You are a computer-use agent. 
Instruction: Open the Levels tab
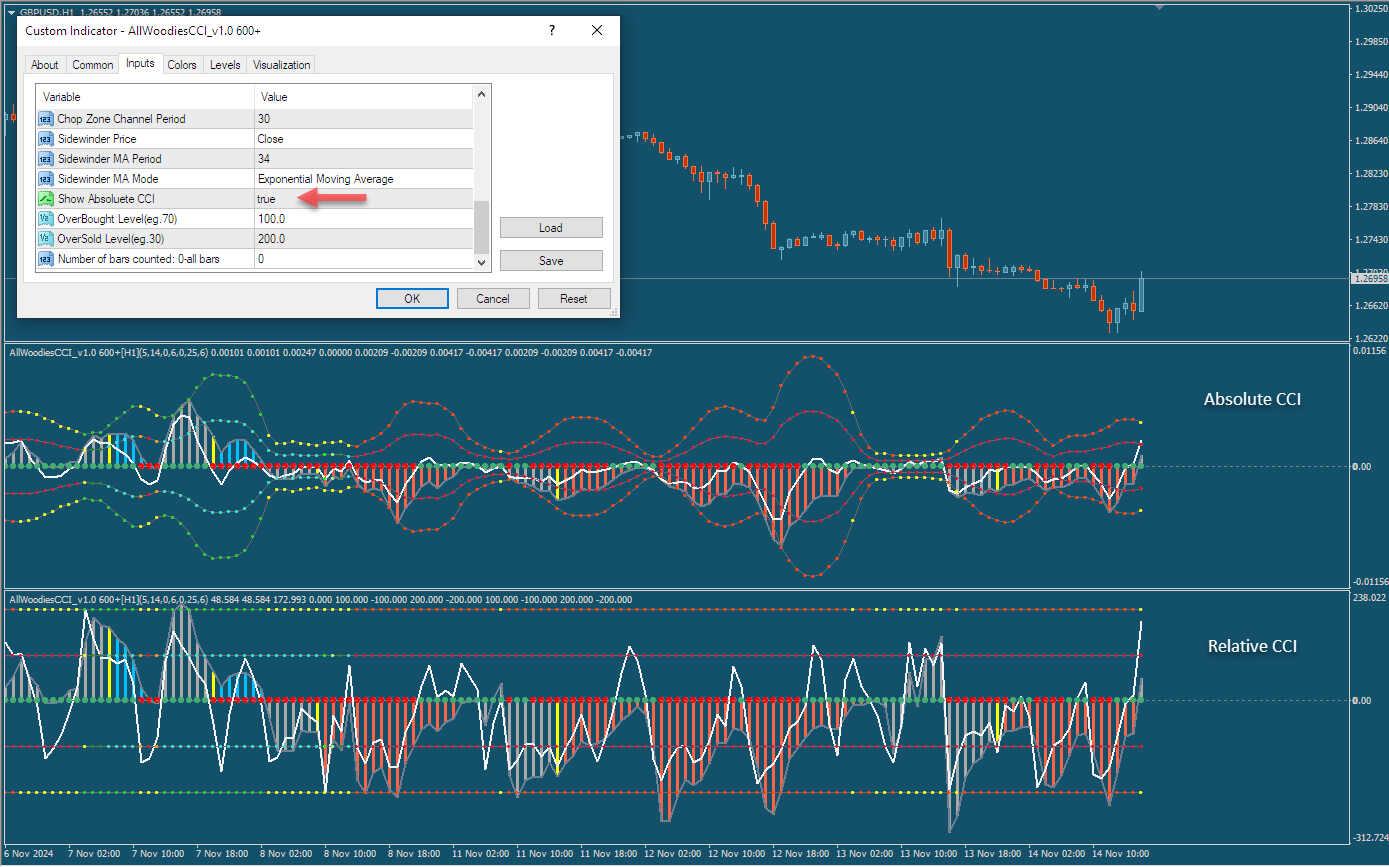(x=225, y=65)
